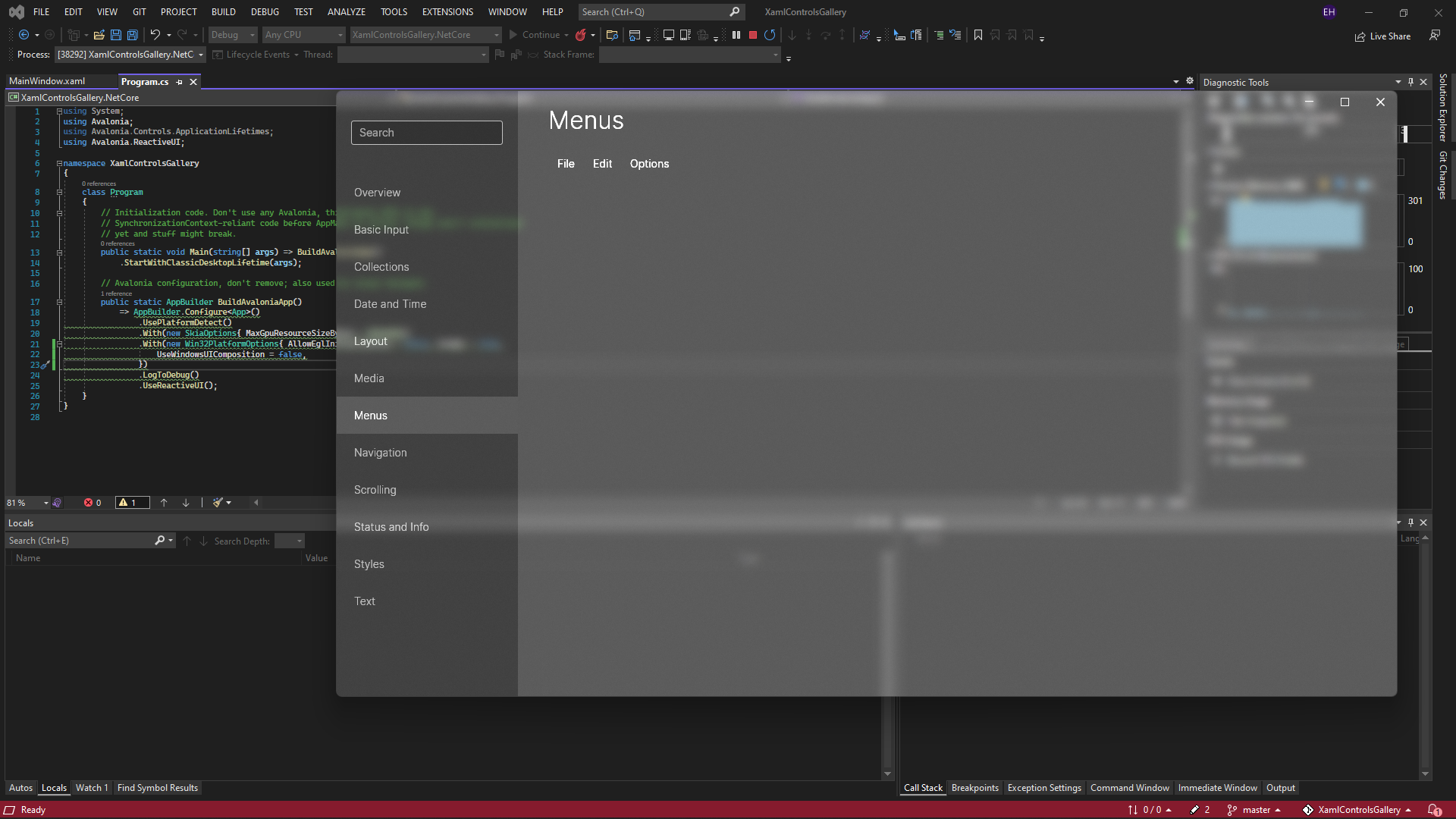Click the Save All toolbar icon
The image size is (1456, 819).
click(132, 35)
